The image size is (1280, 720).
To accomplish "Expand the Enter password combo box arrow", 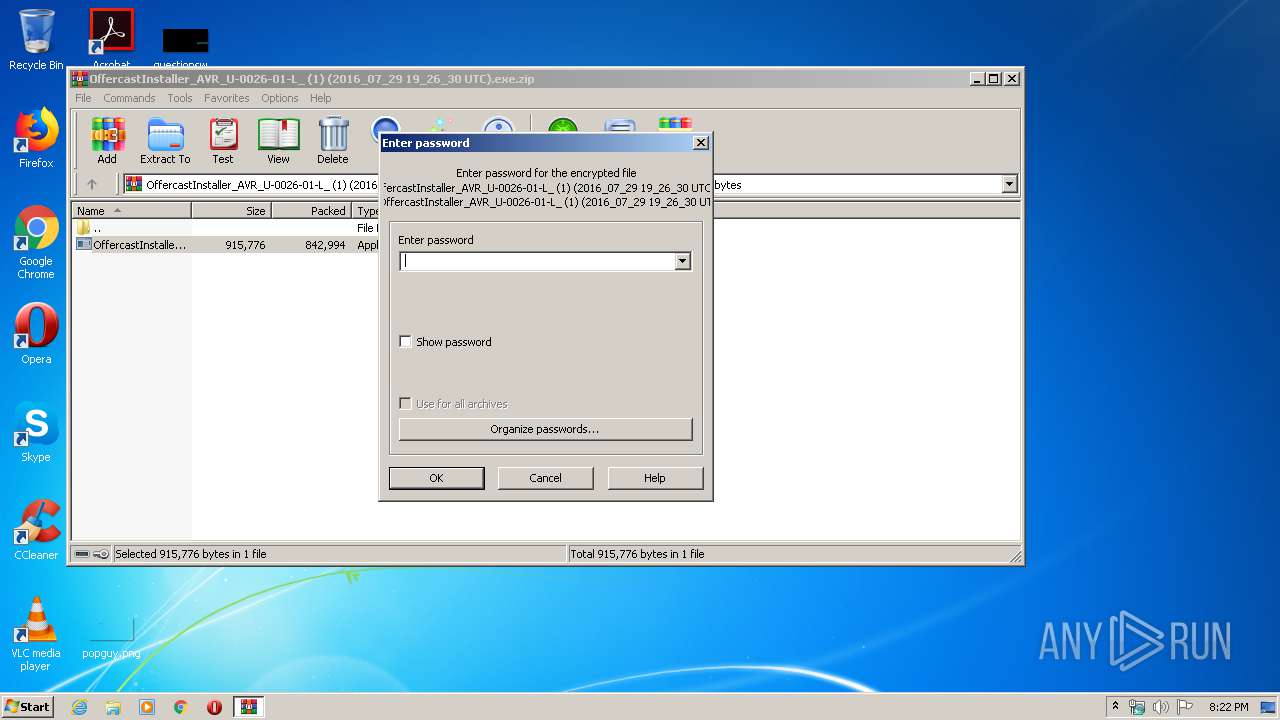I will coord(683,261).
